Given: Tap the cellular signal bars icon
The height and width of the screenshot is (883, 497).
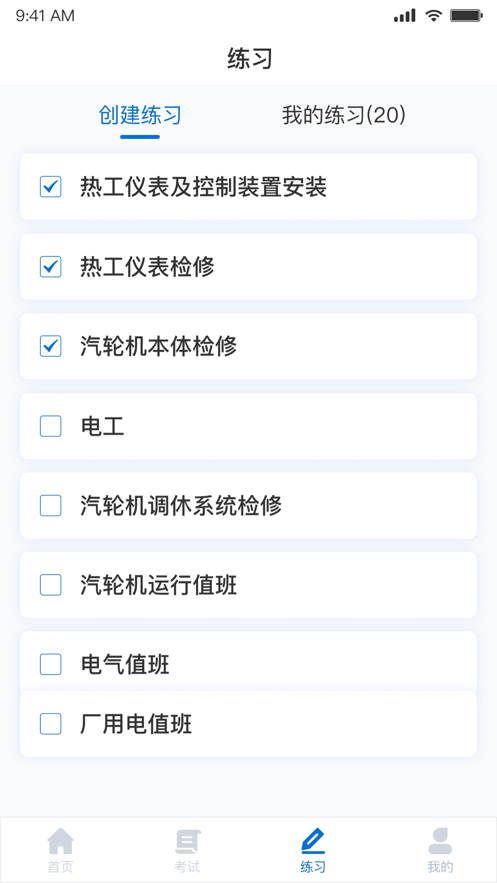Looking at the screenshot, I should [405, 15].
